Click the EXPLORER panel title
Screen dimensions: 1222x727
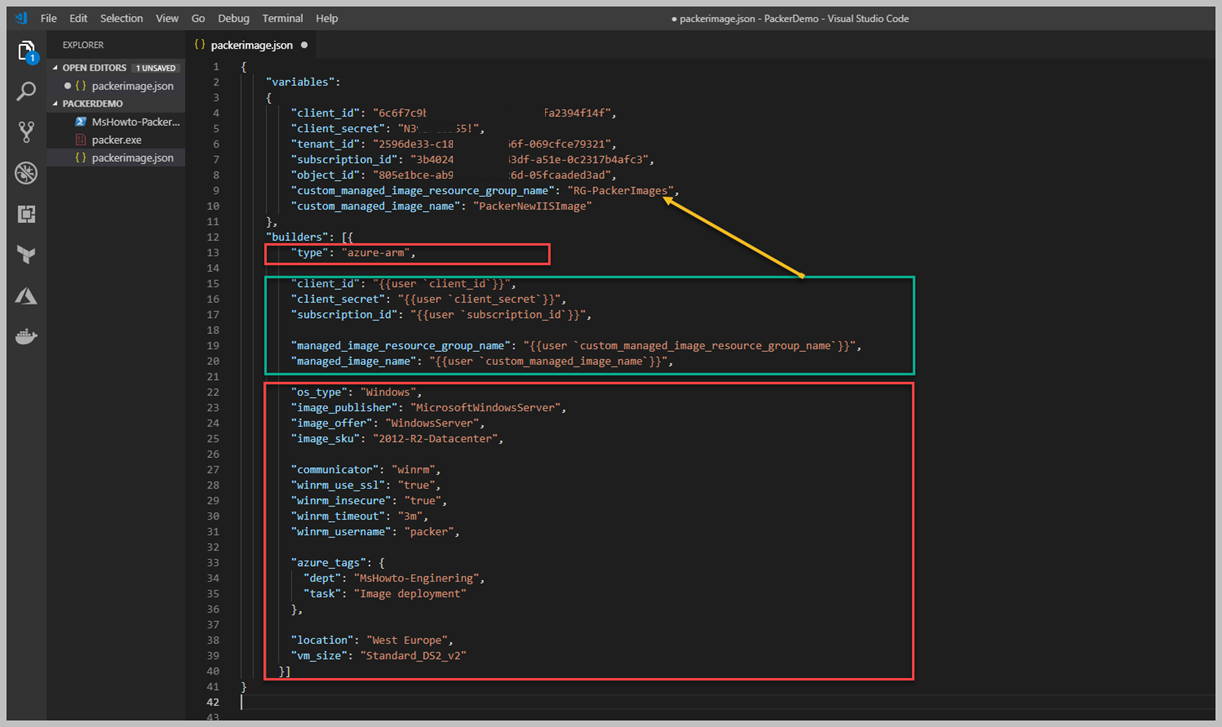(x=83, y=45)
